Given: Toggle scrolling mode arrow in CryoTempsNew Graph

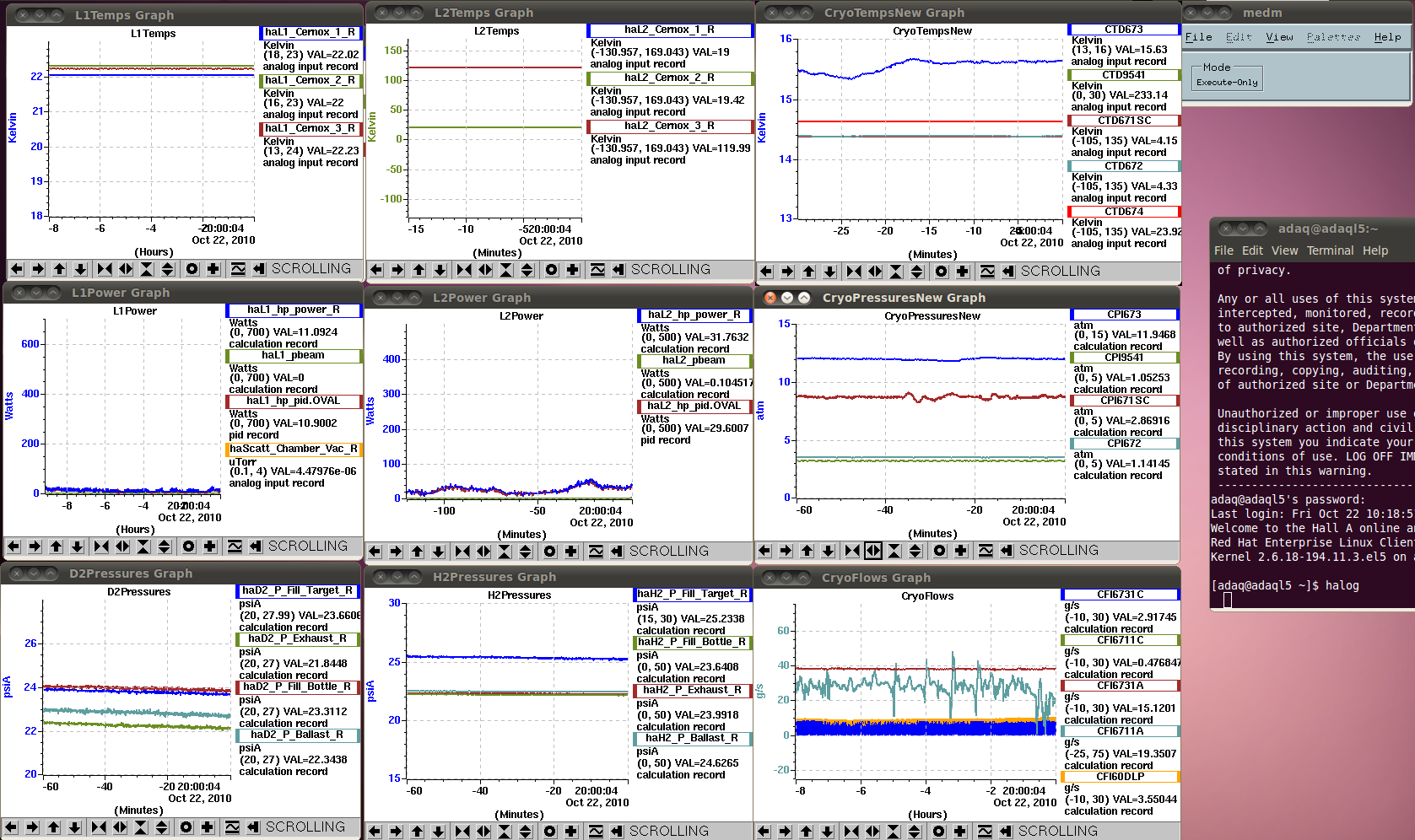Looking at the screenshot, I should click(x=1008, y=272).
